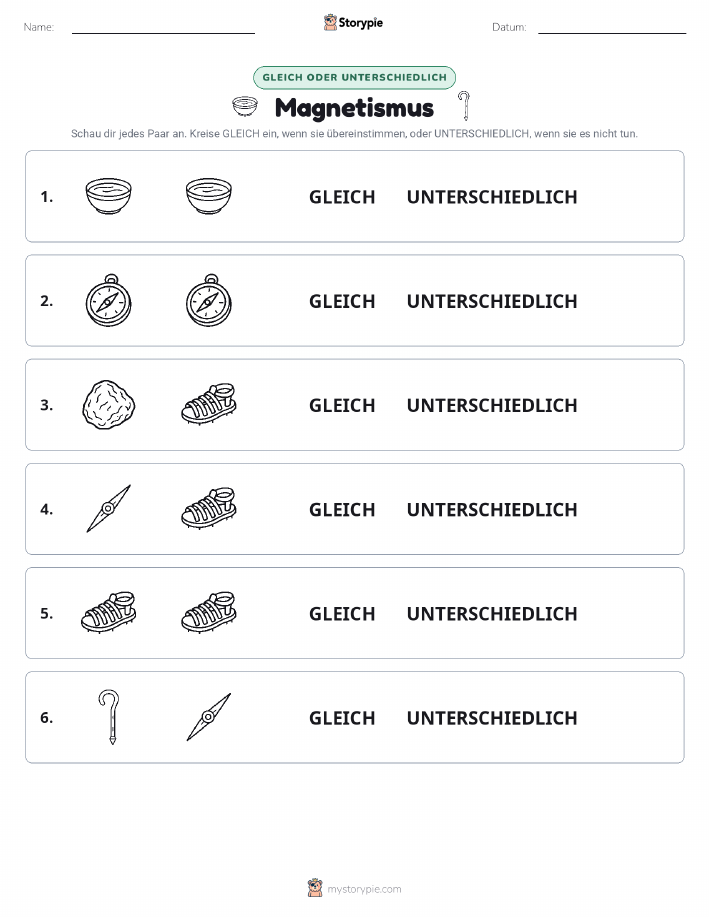Screen dimensions: 709x917
Task: Click the GLEICH ODER UNTERSCHIEDLICH badge
Action: [x=354, y=77]
